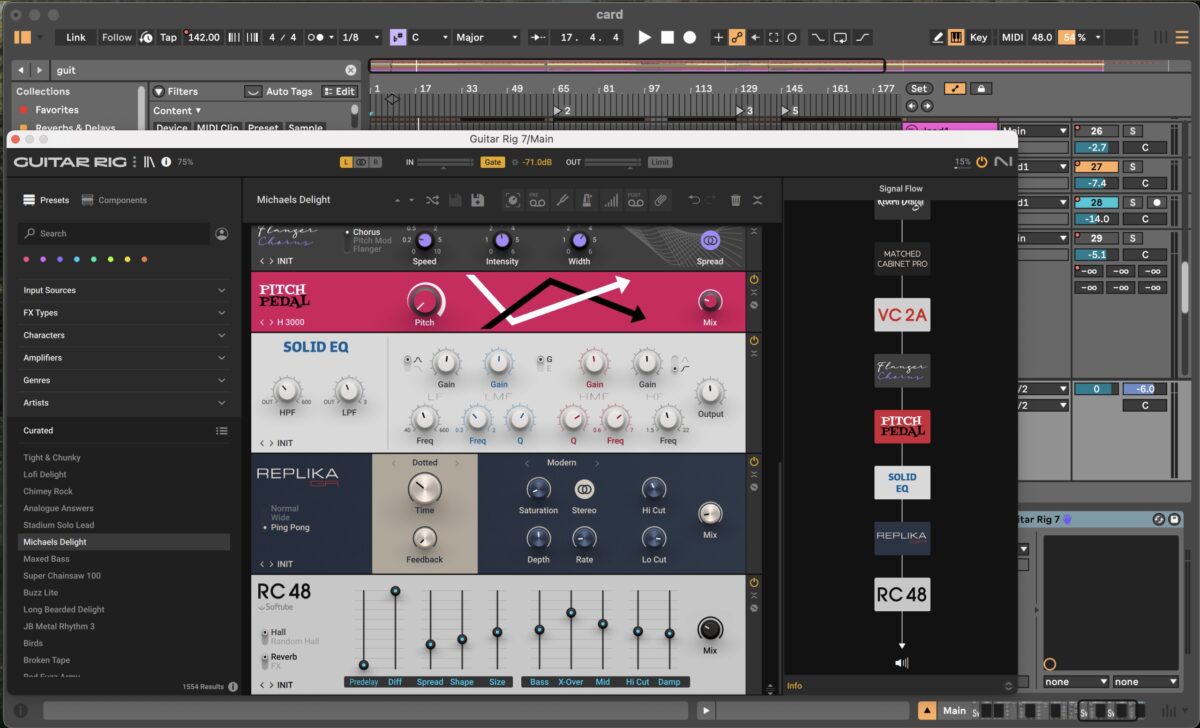The image size is (1200, 728).
Task: Select the Favorites collection in Ableton browser
Action: click(57, 110)
